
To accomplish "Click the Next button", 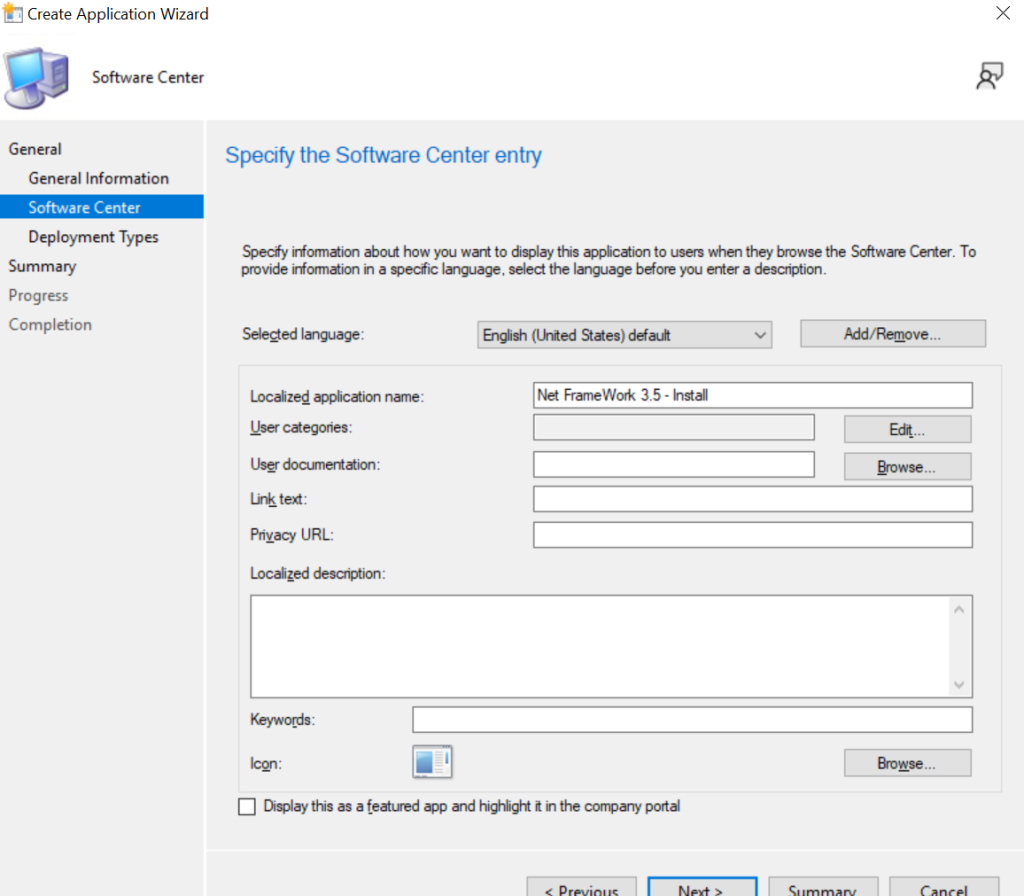I will [x=702, y=887].
